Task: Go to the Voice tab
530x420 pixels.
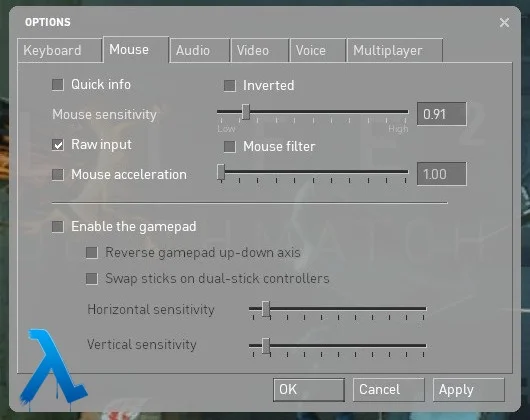Action: 318,50
